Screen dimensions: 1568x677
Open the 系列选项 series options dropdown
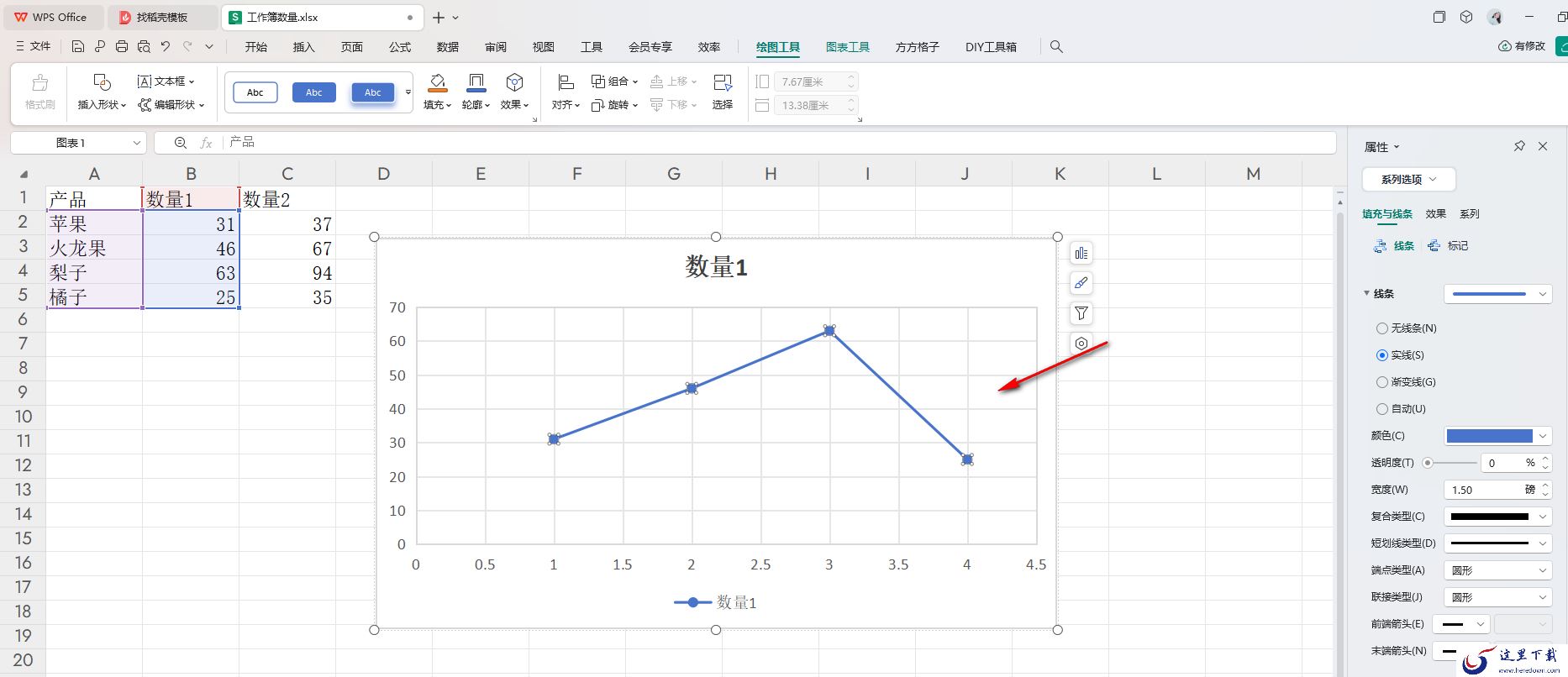click(x=1408, y=179)
